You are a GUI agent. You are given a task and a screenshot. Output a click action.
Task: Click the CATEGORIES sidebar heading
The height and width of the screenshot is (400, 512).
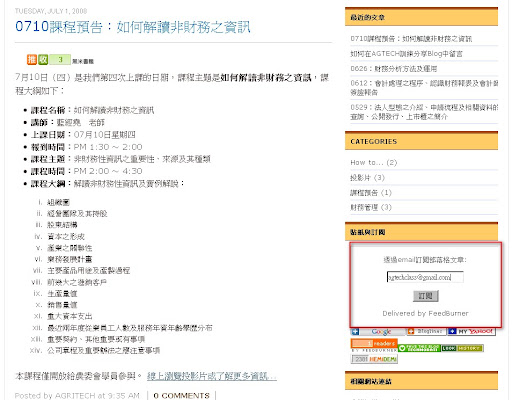click(374, 142)
